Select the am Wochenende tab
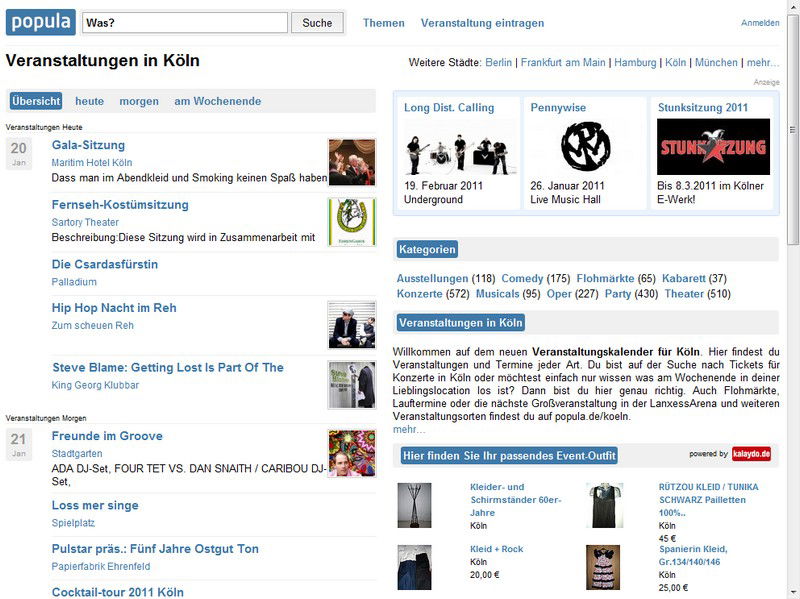The image size is (800, 599). 218,101
